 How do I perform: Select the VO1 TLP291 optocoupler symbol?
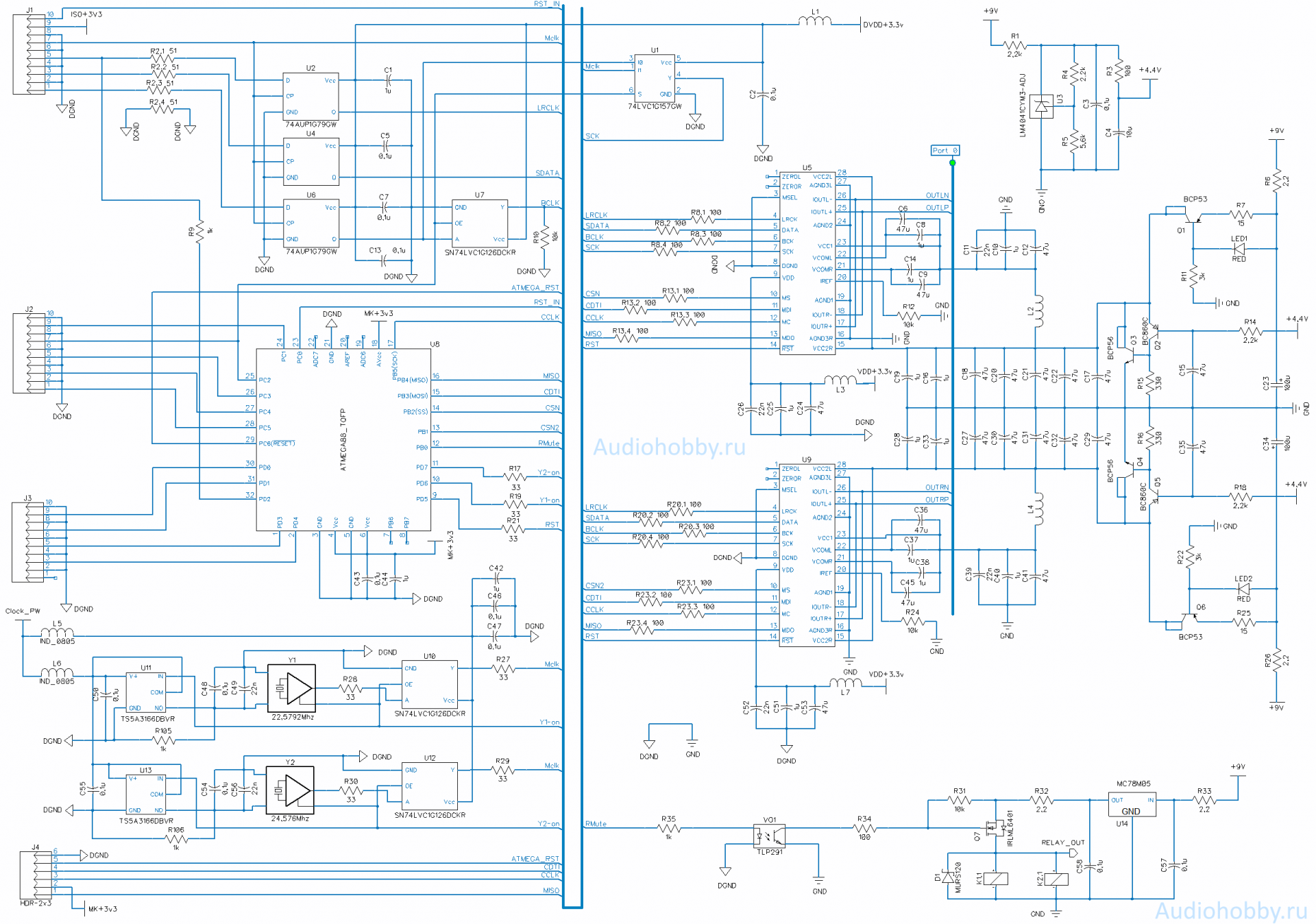pyautogui.click(x=769, y=836)
